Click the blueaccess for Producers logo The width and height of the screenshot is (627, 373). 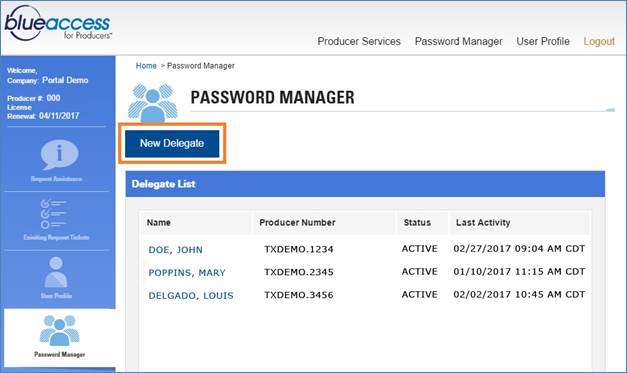click(x=58, y=23)
